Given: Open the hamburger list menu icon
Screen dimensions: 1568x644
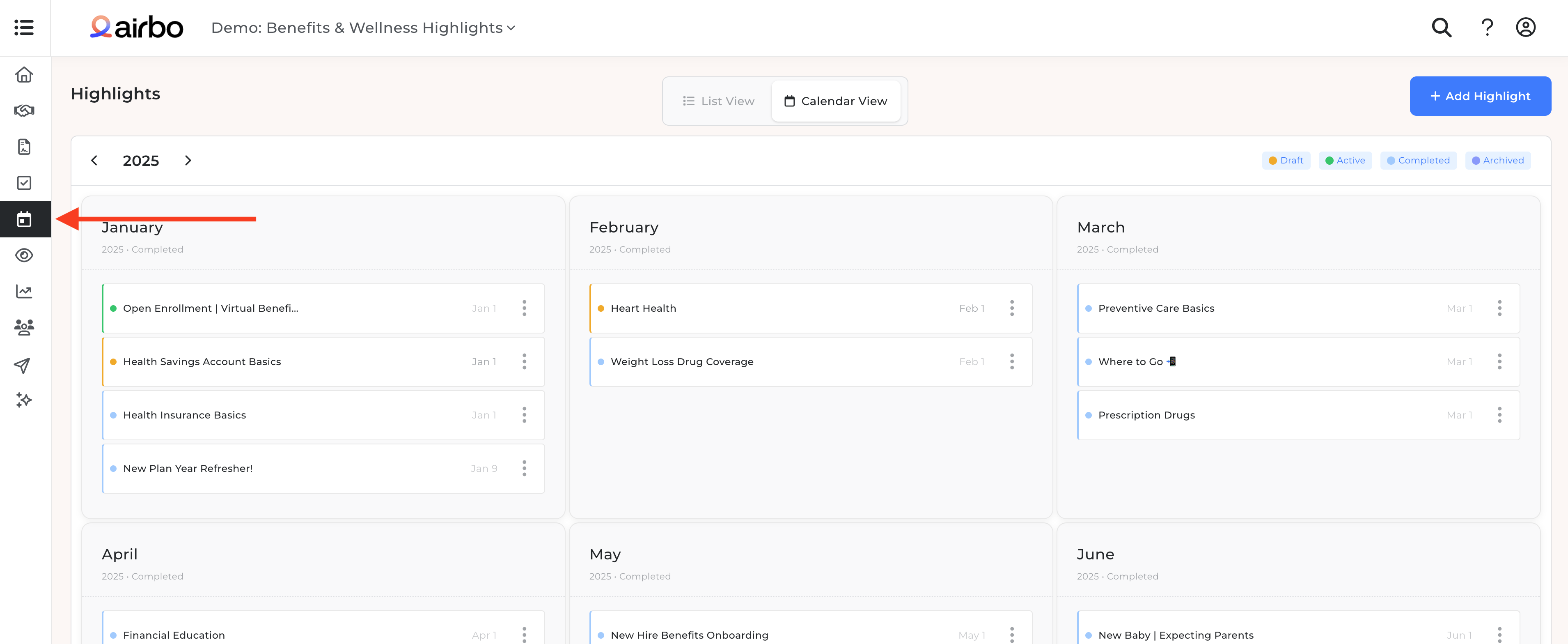Looking at the screenshot, I should click(24, 28).
